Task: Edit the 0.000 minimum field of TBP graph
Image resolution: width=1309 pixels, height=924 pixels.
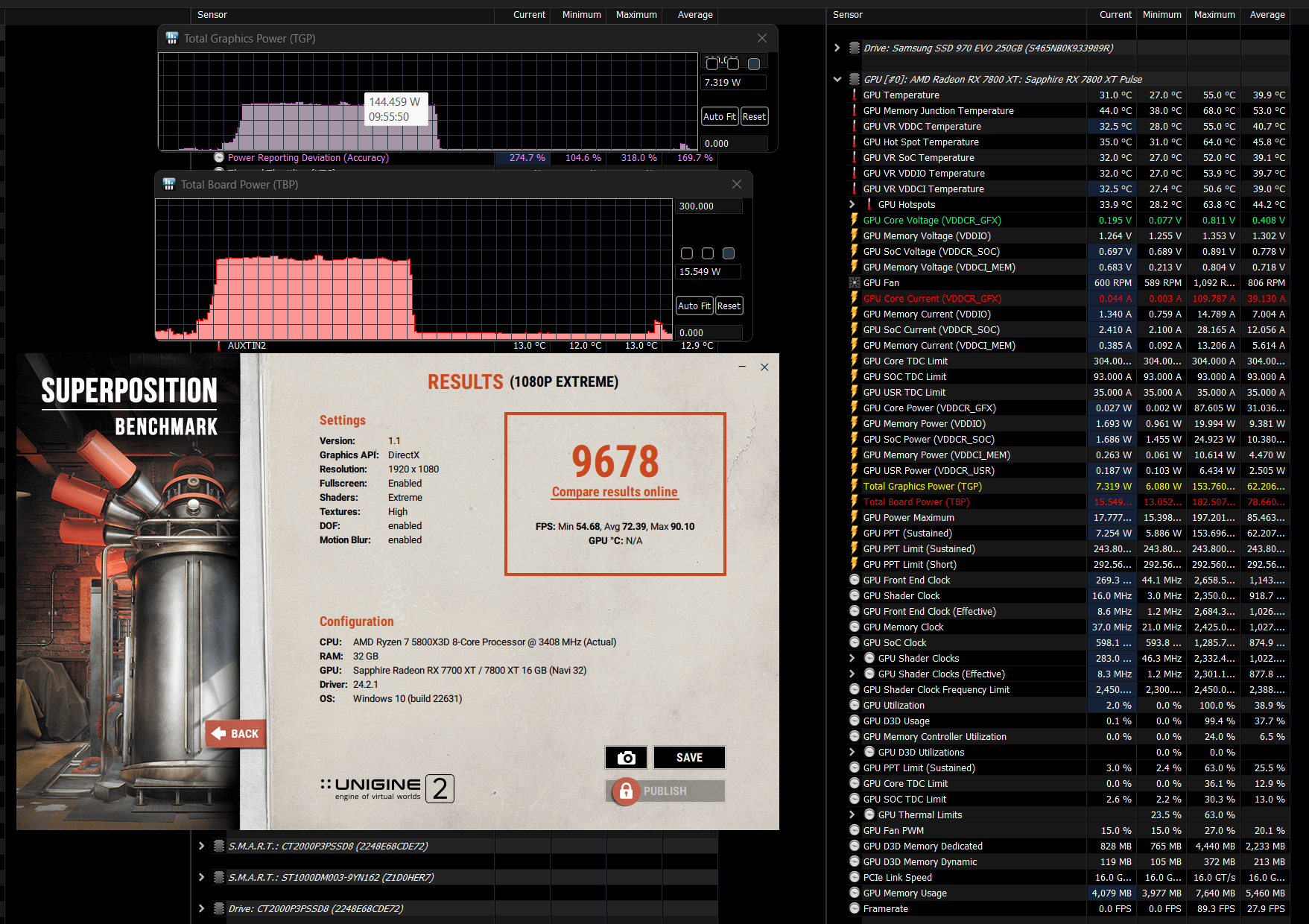Action: pos(709,332)
